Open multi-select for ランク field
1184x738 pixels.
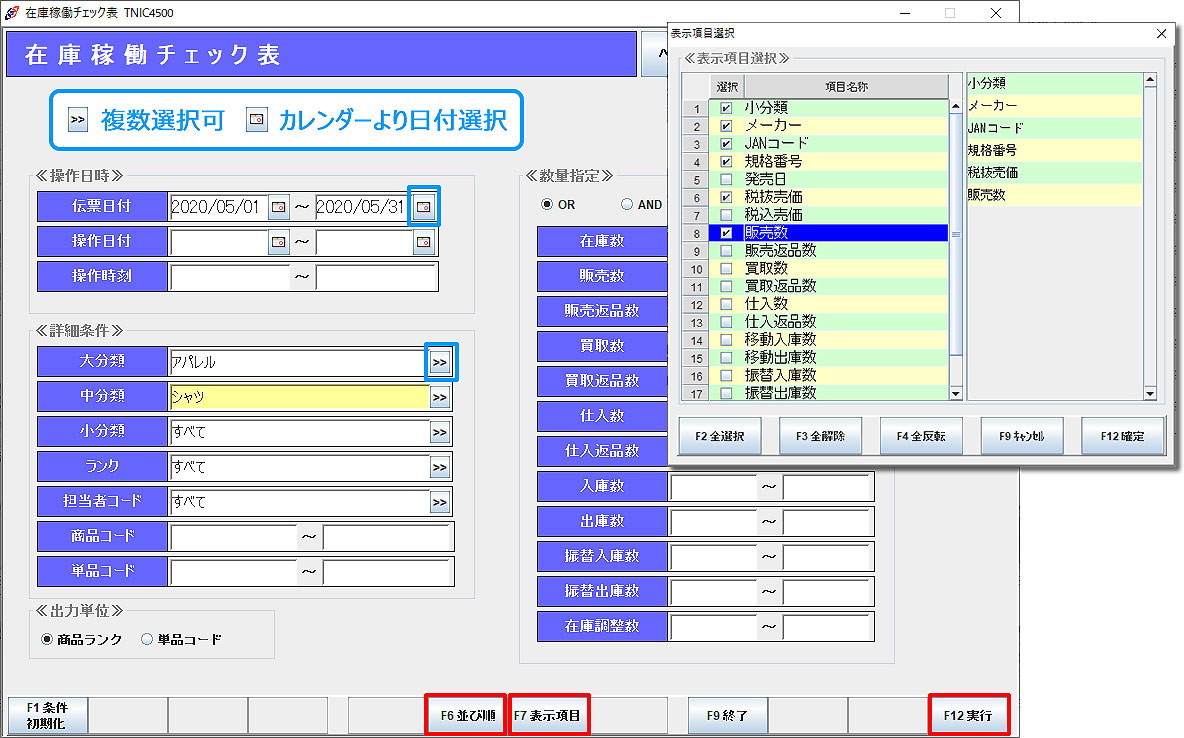441,467
